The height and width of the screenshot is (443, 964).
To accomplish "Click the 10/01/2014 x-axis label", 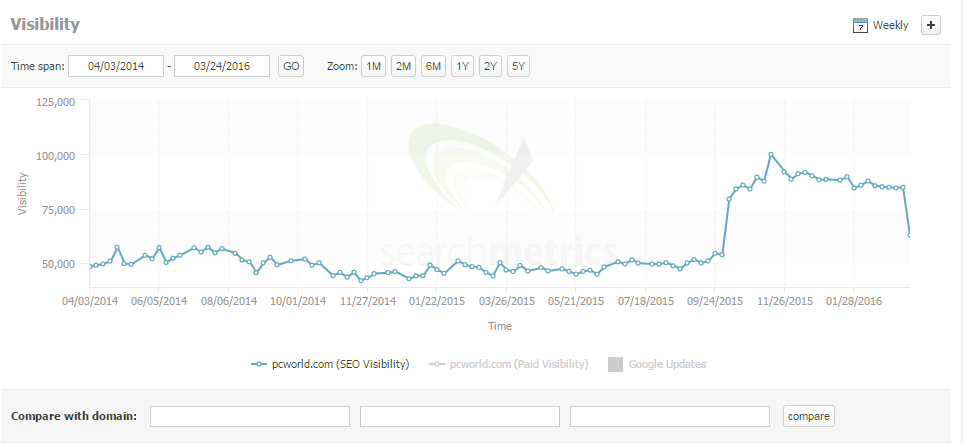I will [x=298, y=301].
